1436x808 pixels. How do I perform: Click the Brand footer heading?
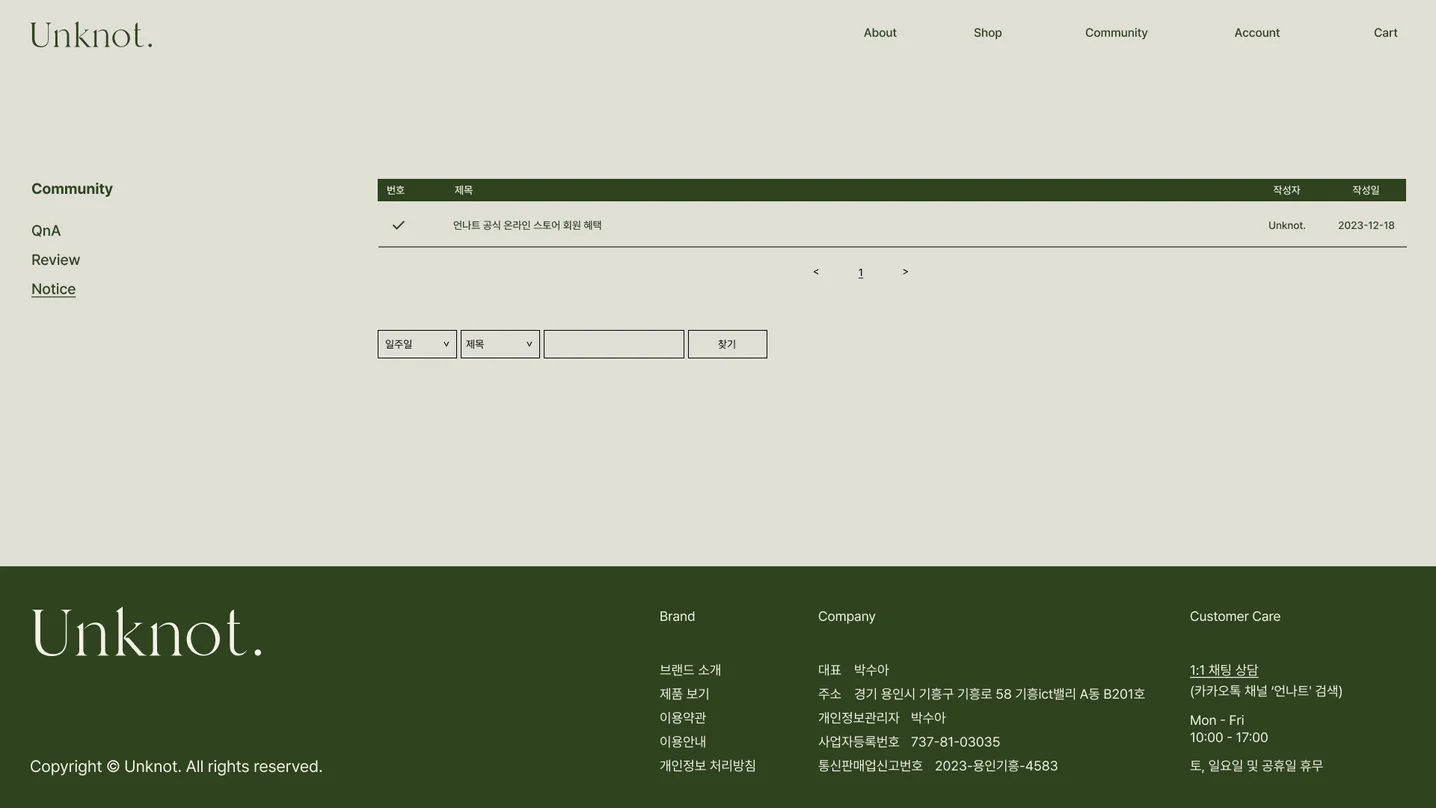click(677, 616)
